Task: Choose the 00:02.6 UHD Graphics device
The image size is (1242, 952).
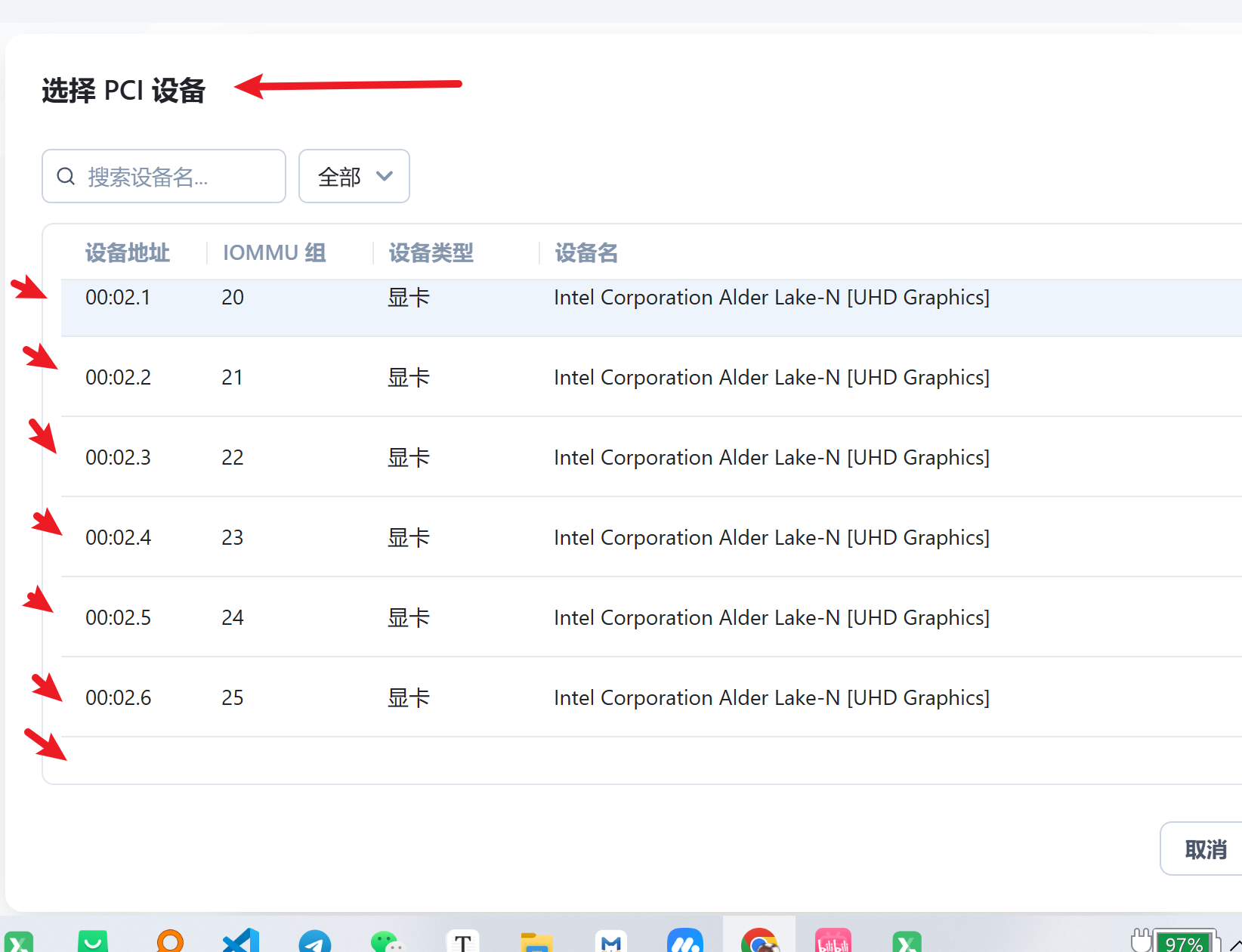Action: click(771, 697)
